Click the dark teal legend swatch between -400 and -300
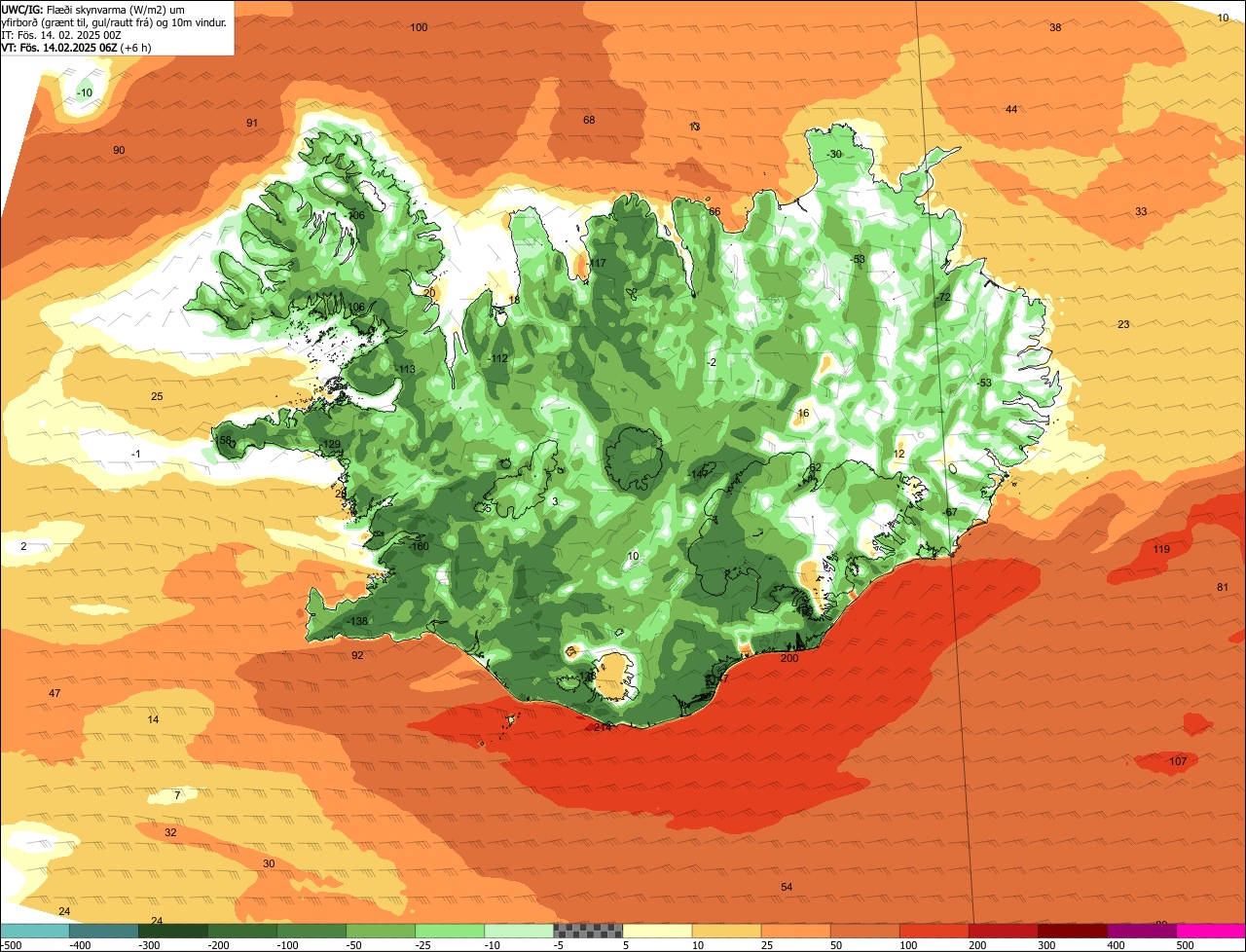Viewport: 1246px width, 952px height. [103, 931]
